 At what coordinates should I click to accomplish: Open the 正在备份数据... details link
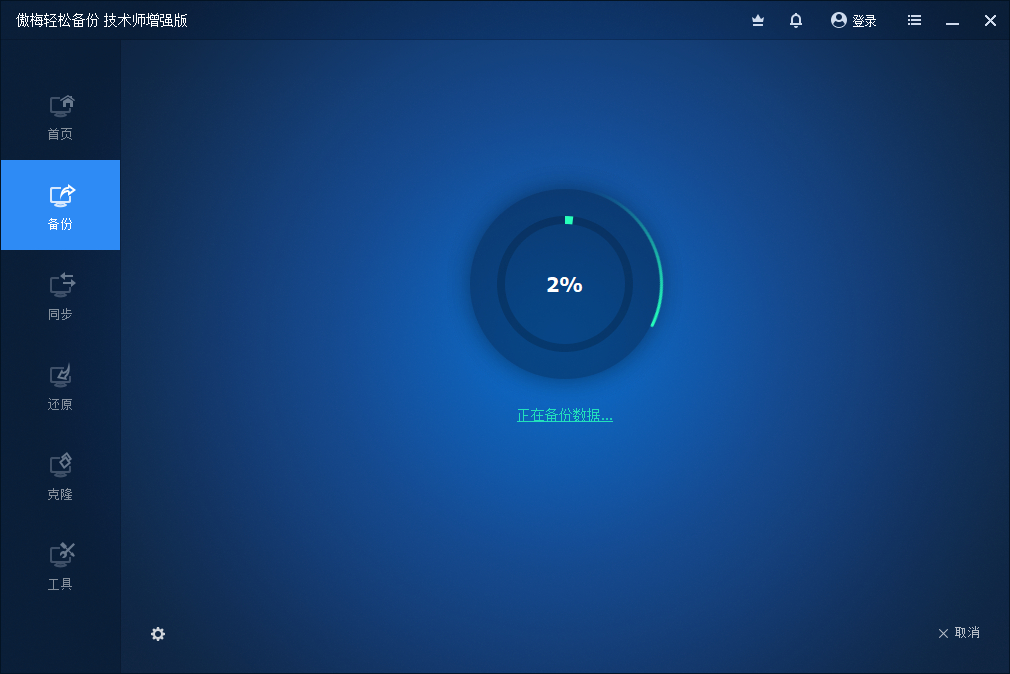click(x=565, y=415)
